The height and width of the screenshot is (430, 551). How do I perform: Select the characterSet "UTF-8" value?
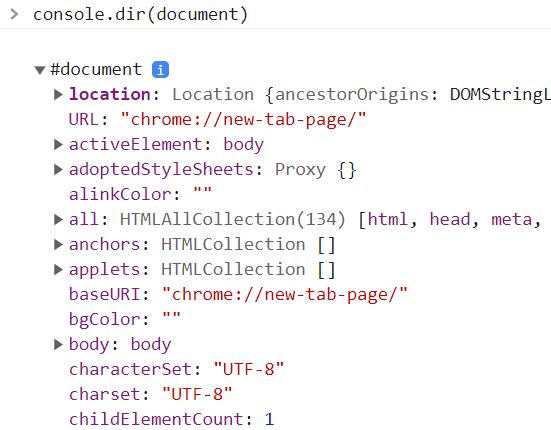(x=248, y=370)
